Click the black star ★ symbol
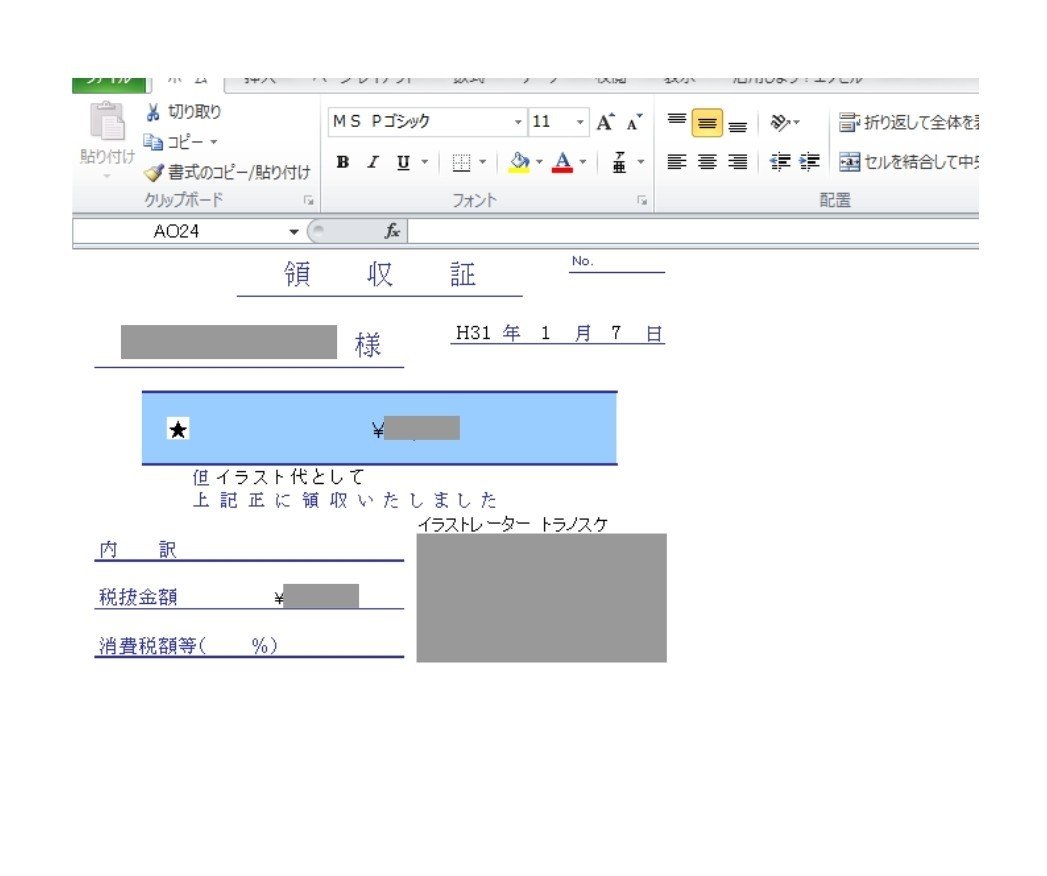The height and width of the screenshot is (876, 1047). click(x=178, y=429)
